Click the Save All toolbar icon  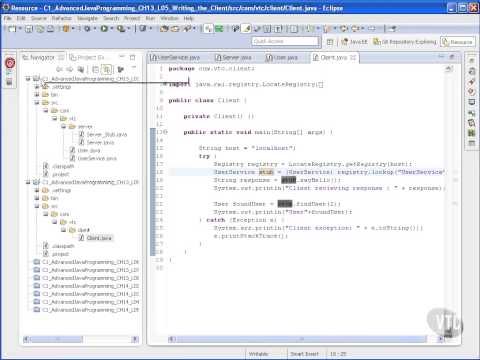pyautogui.click(x=40, y=29)
